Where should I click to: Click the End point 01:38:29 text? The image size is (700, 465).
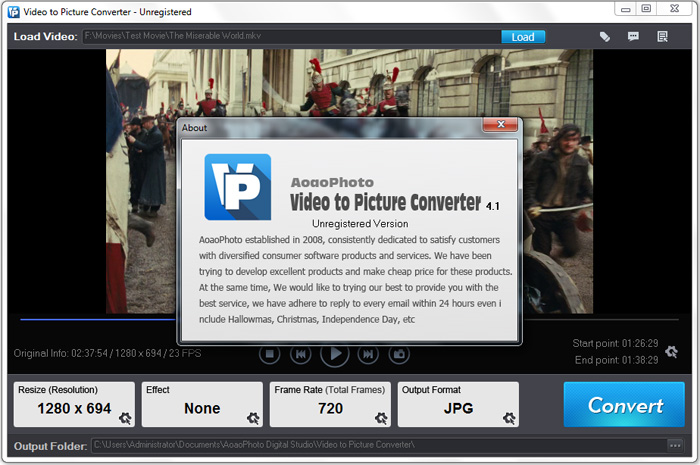[x=617, y=360]
